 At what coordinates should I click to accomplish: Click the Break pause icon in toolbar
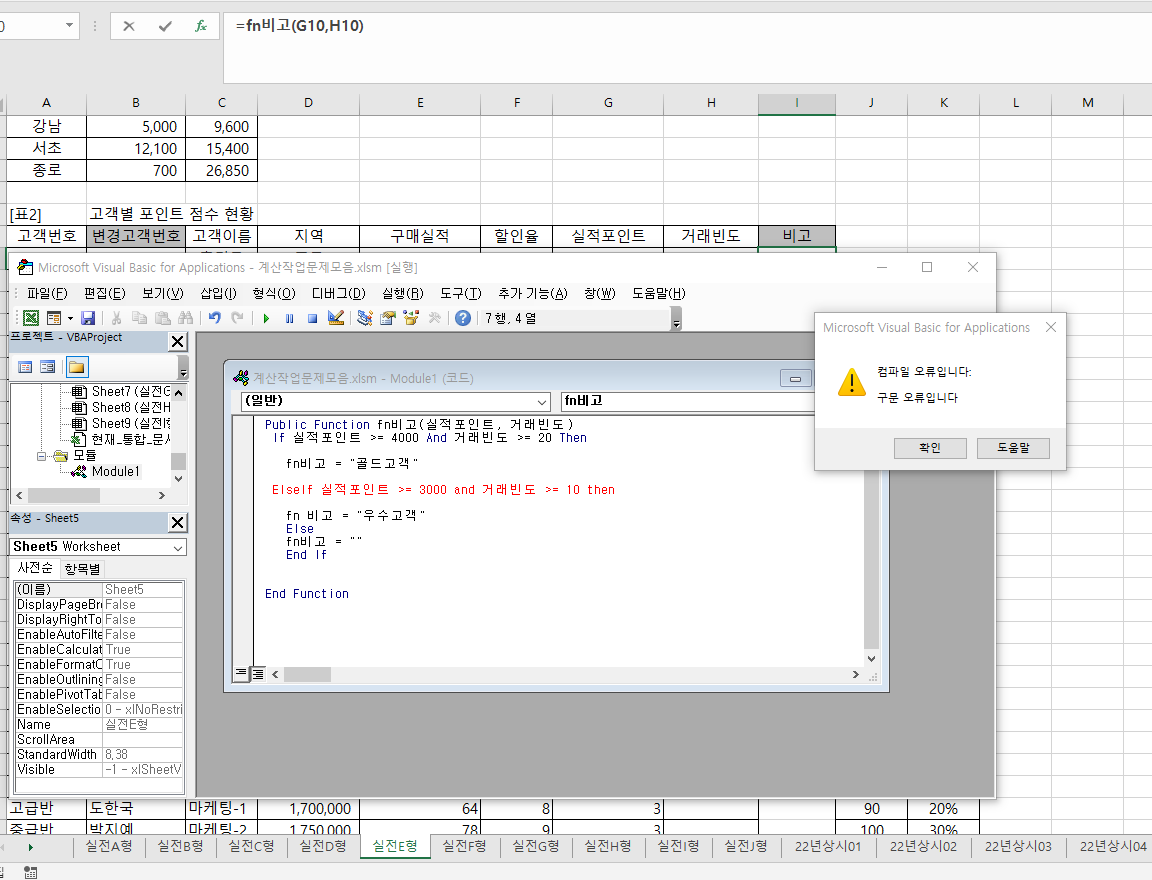click(289, 318)
